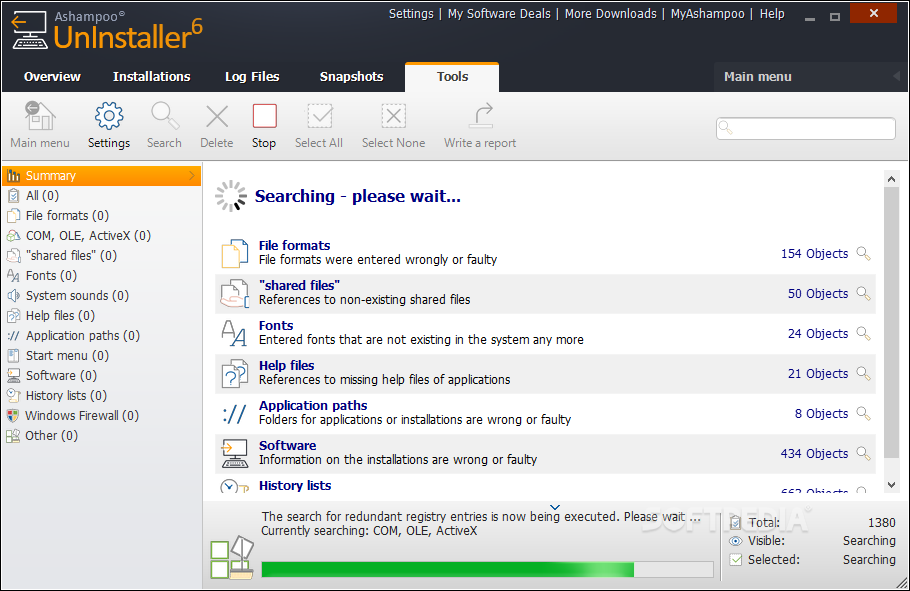This screenshot has height=591, width=910.
Task: Select Windows Firewall (0) entry
Action: 102,416
